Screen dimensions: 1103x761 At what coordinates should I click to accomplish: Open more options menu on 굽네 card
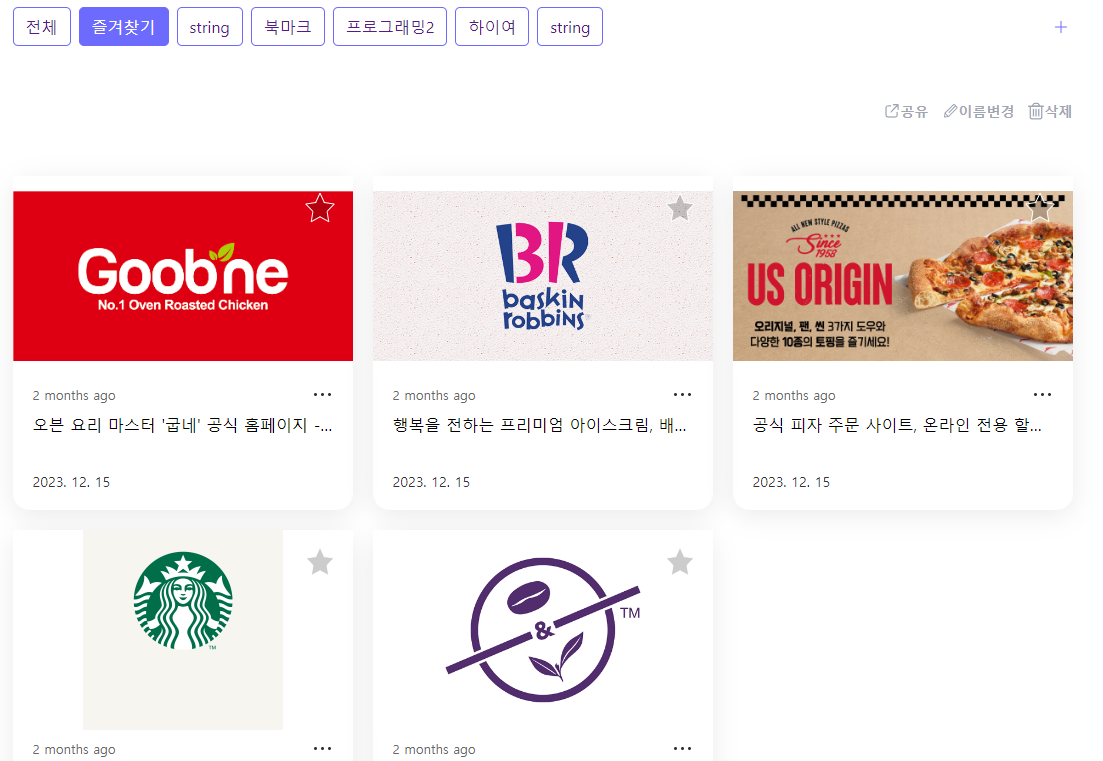click(x=322, y=395)
